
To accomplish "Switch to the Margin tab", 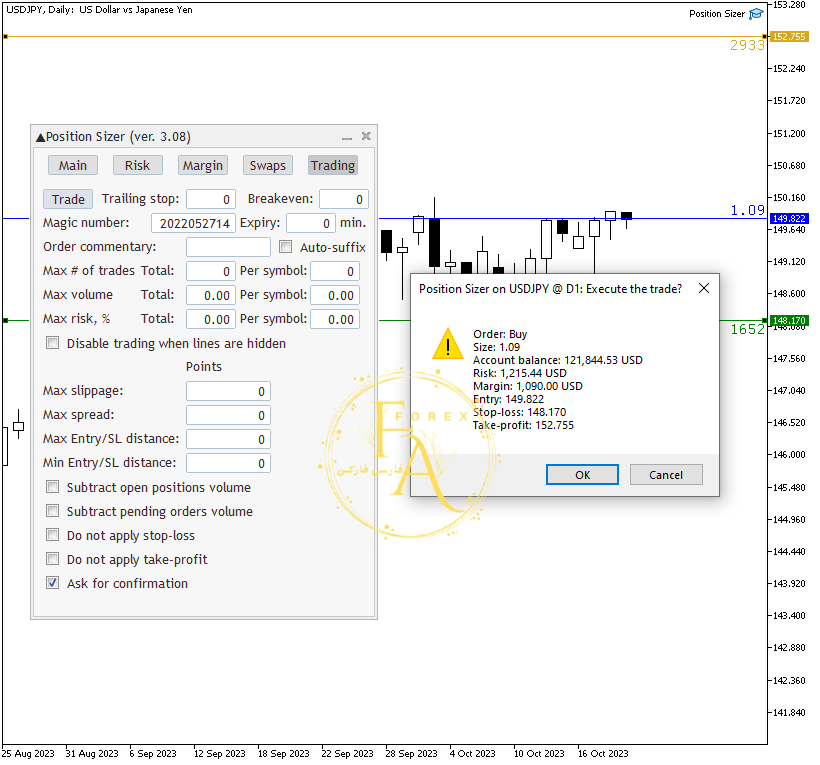I will click(x=202, y=166).
